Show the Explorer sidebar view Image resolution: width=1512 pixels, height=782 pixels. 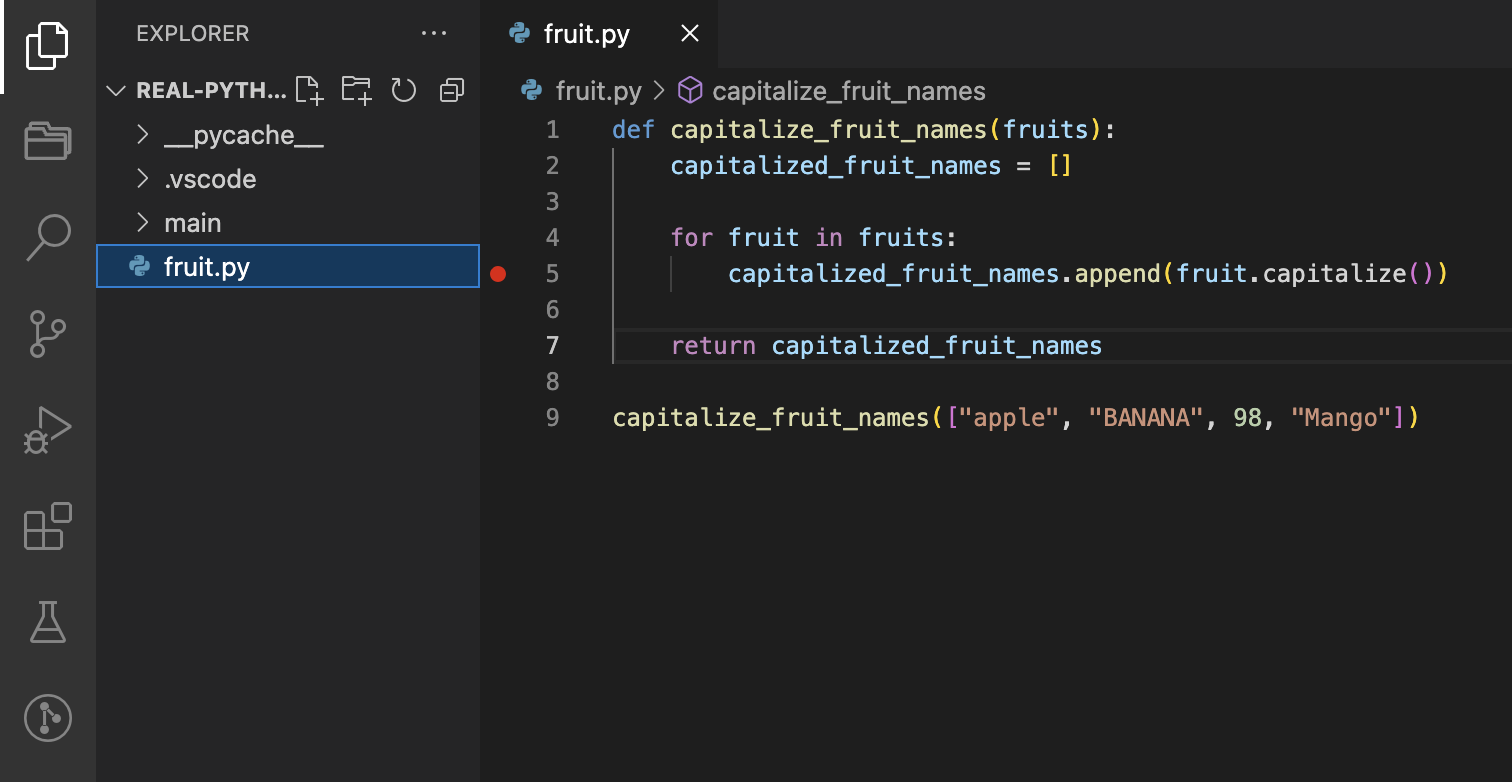coord(46,45)
